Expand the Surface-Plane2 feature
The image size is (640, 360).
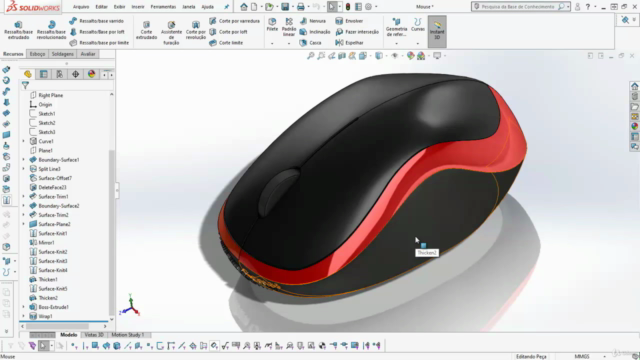tap(23, 224)
